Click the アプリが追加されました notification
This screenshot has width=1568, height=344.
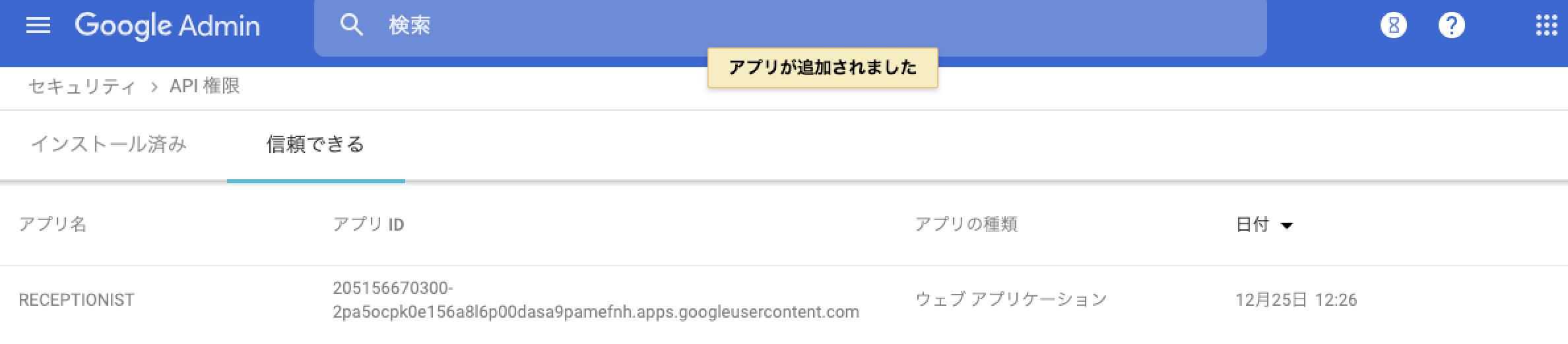(x=822, y=67)
